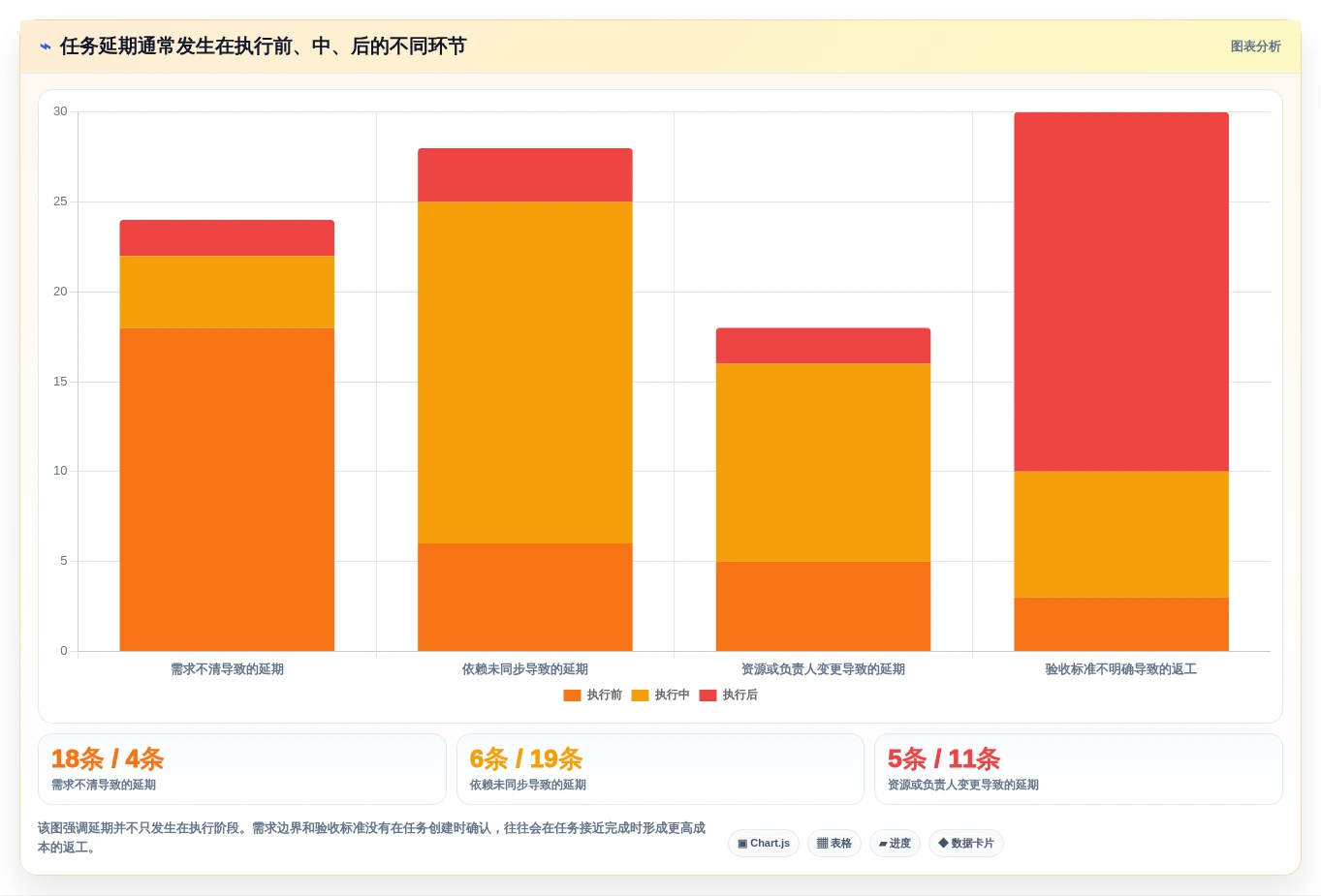The width and height of the screenshot is (1321, 896).
Task: Click the red 执行后 legend color box
Action: tap(708, 695)
